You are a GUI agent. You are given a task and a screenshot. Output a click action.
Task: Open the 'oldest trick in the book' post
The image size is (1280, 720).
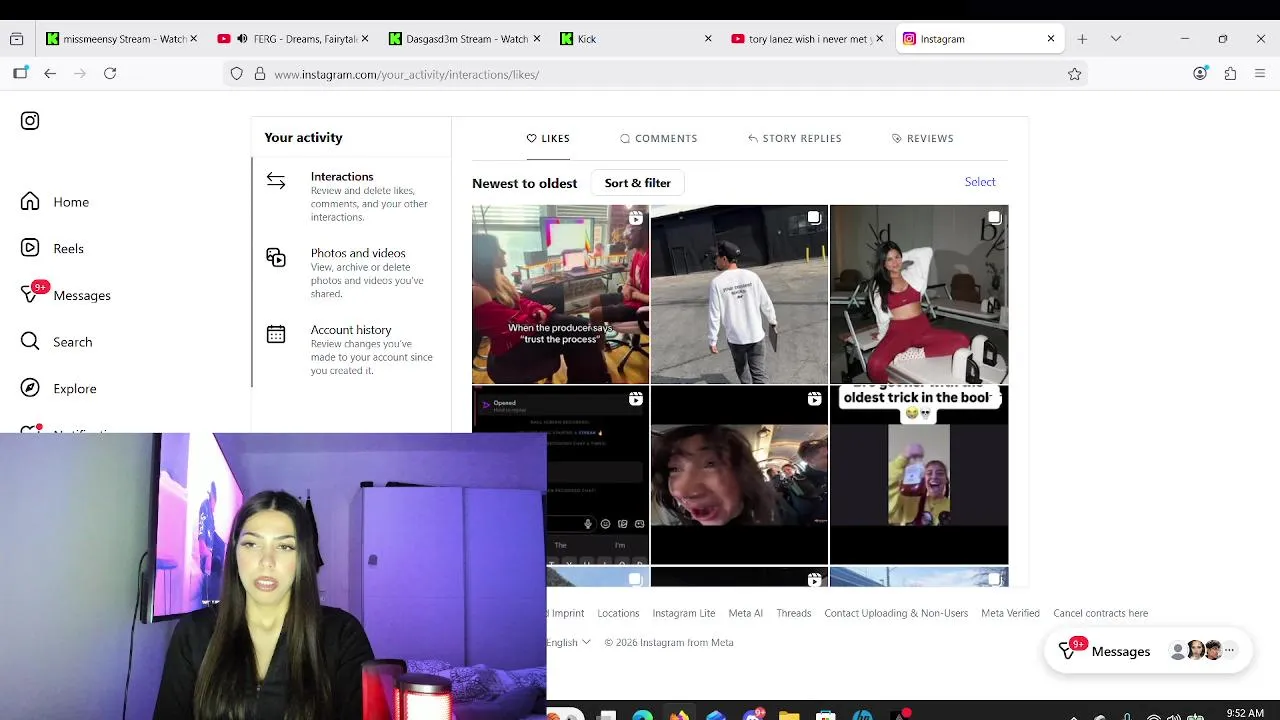click(x=919, y=475)
